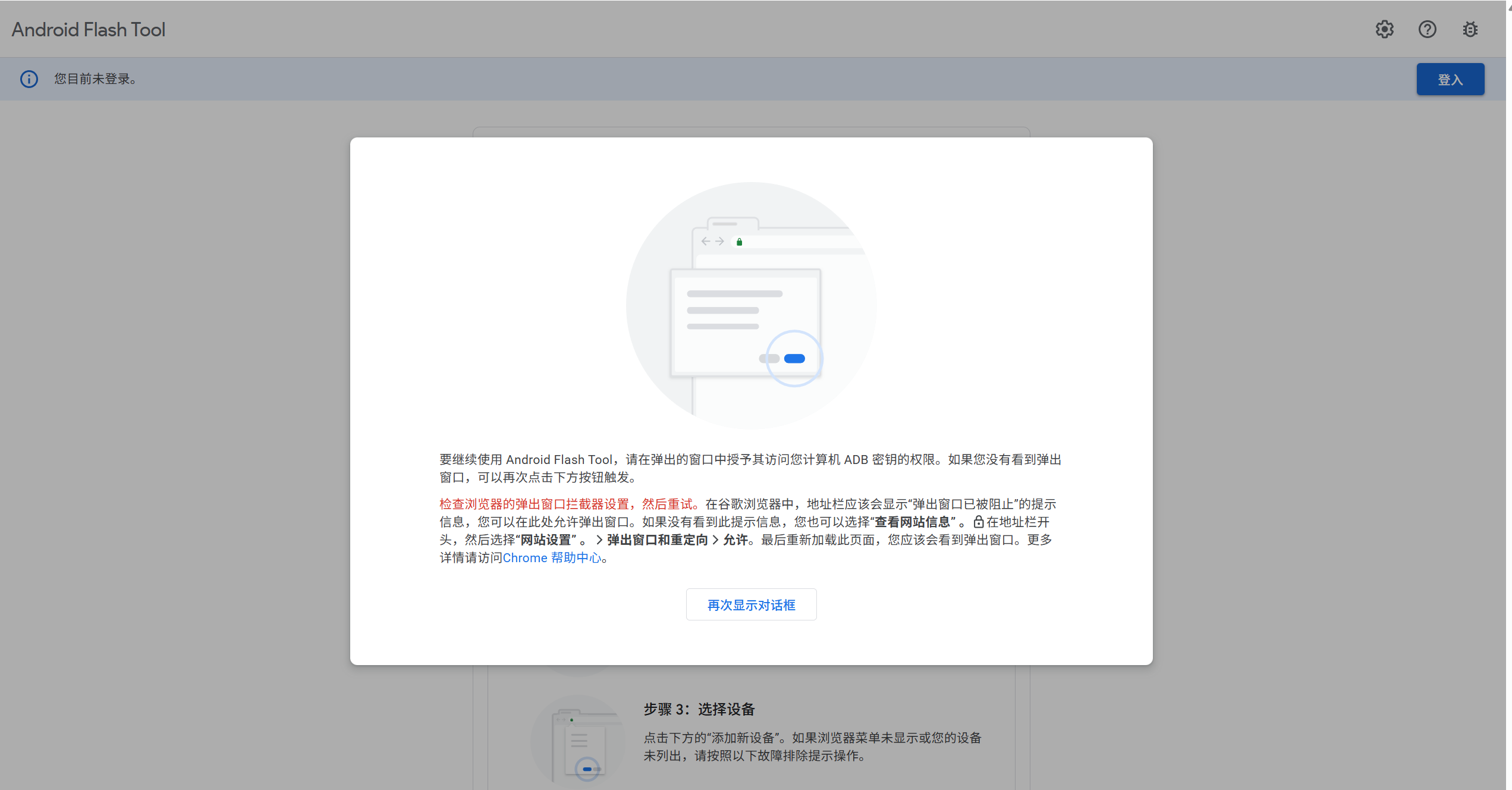
Task: Click the Android Flash Tool title
Action: (89, 30)
